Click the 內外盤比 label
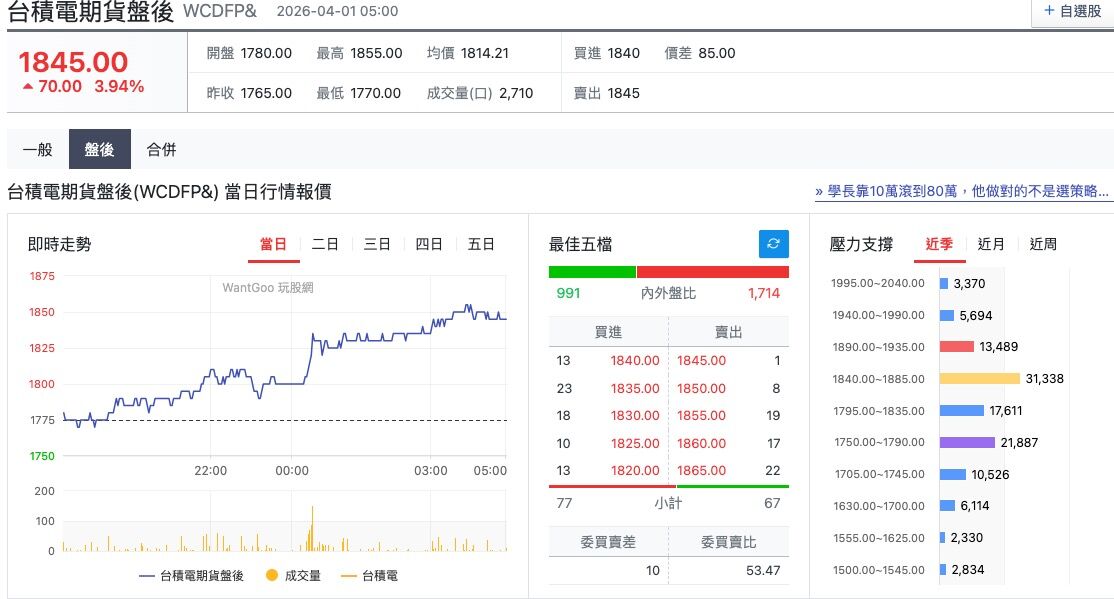 [668, 293]
